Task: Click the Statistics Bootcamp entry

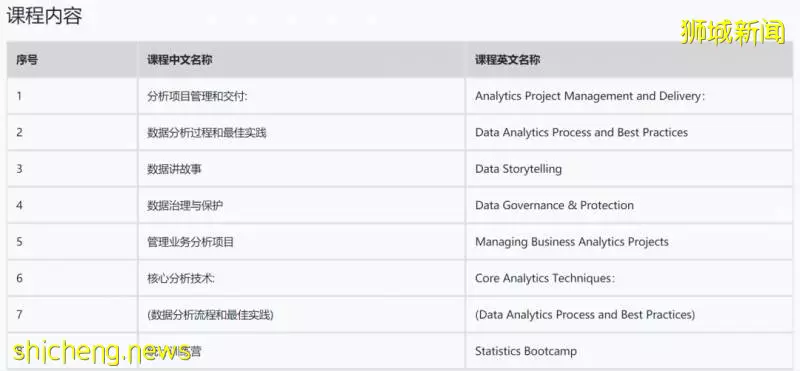Action: click(x=526, y=351)
